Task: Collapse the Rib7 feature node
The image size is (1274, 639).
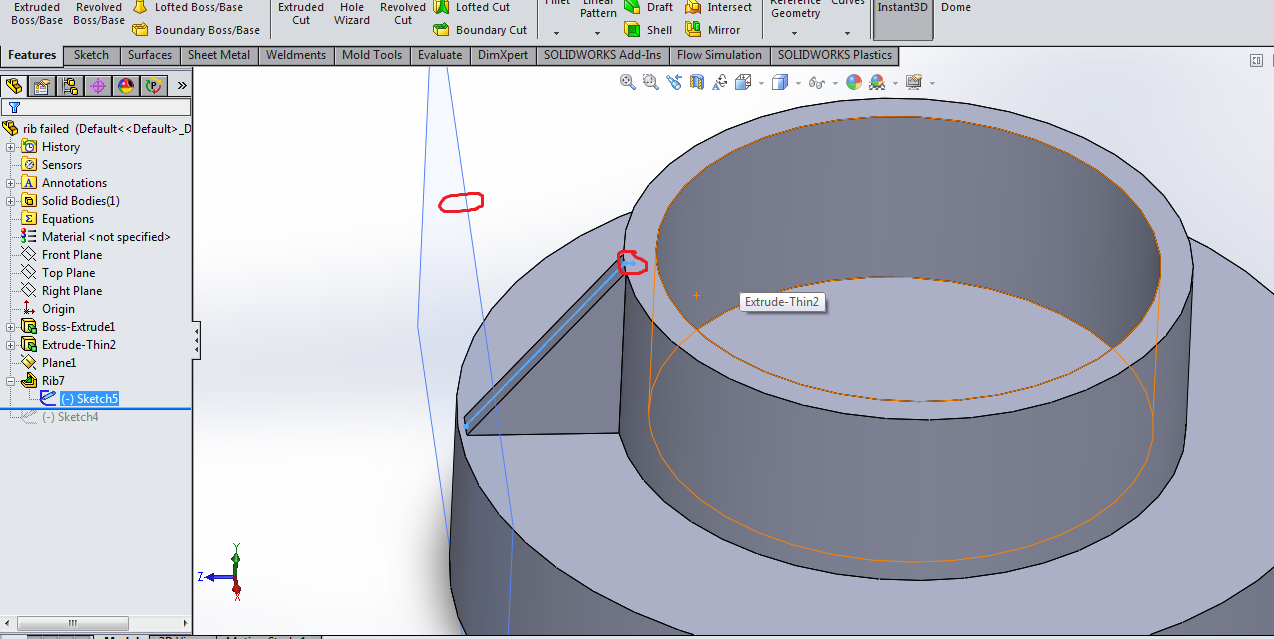Action: pos(11,381)
